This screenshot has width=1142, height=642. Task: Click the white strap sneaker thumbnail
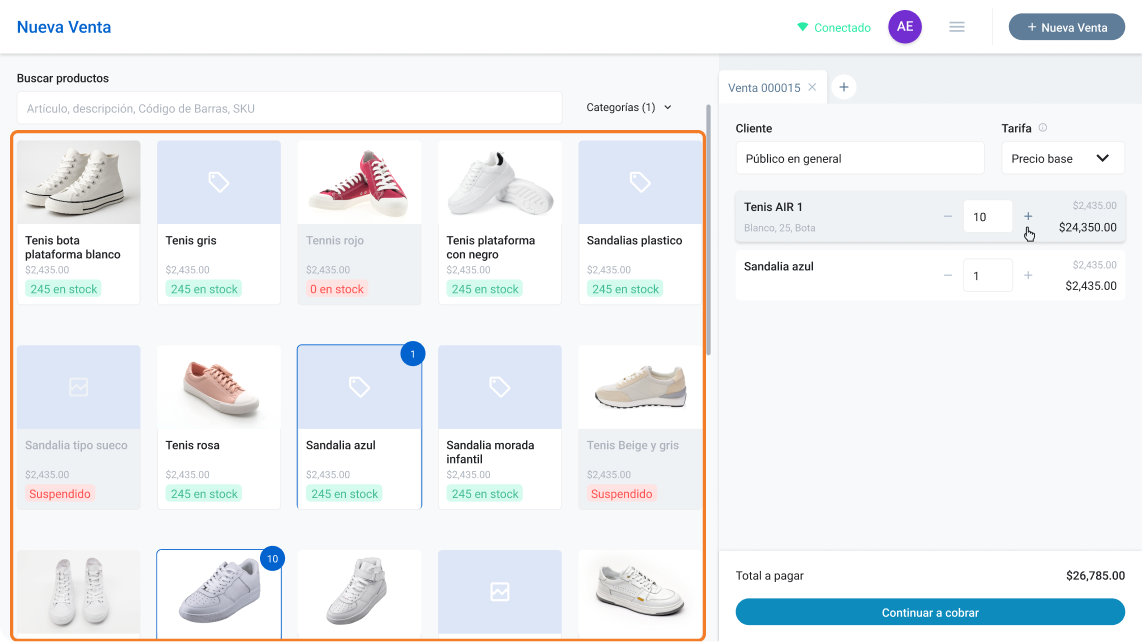click(359, 592)
